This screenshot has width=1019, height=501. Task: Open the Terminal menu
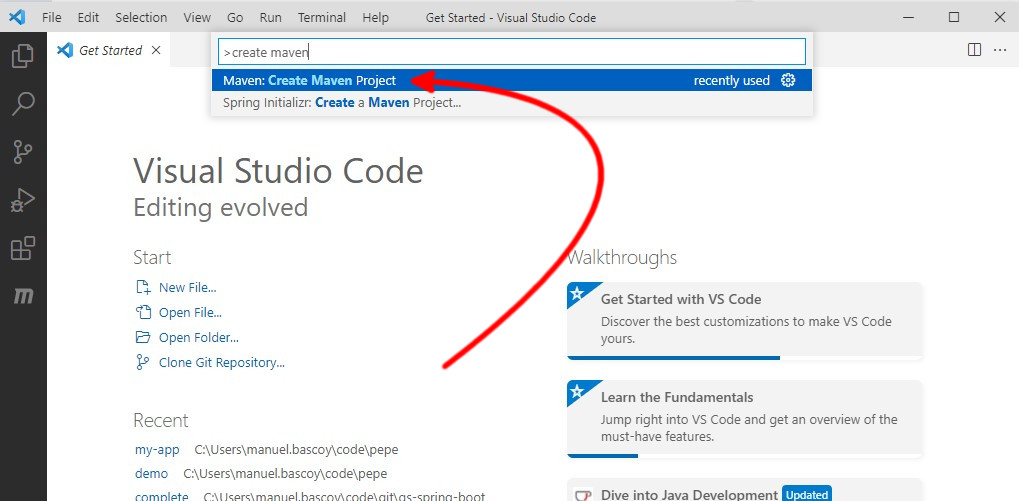(322, 17)
